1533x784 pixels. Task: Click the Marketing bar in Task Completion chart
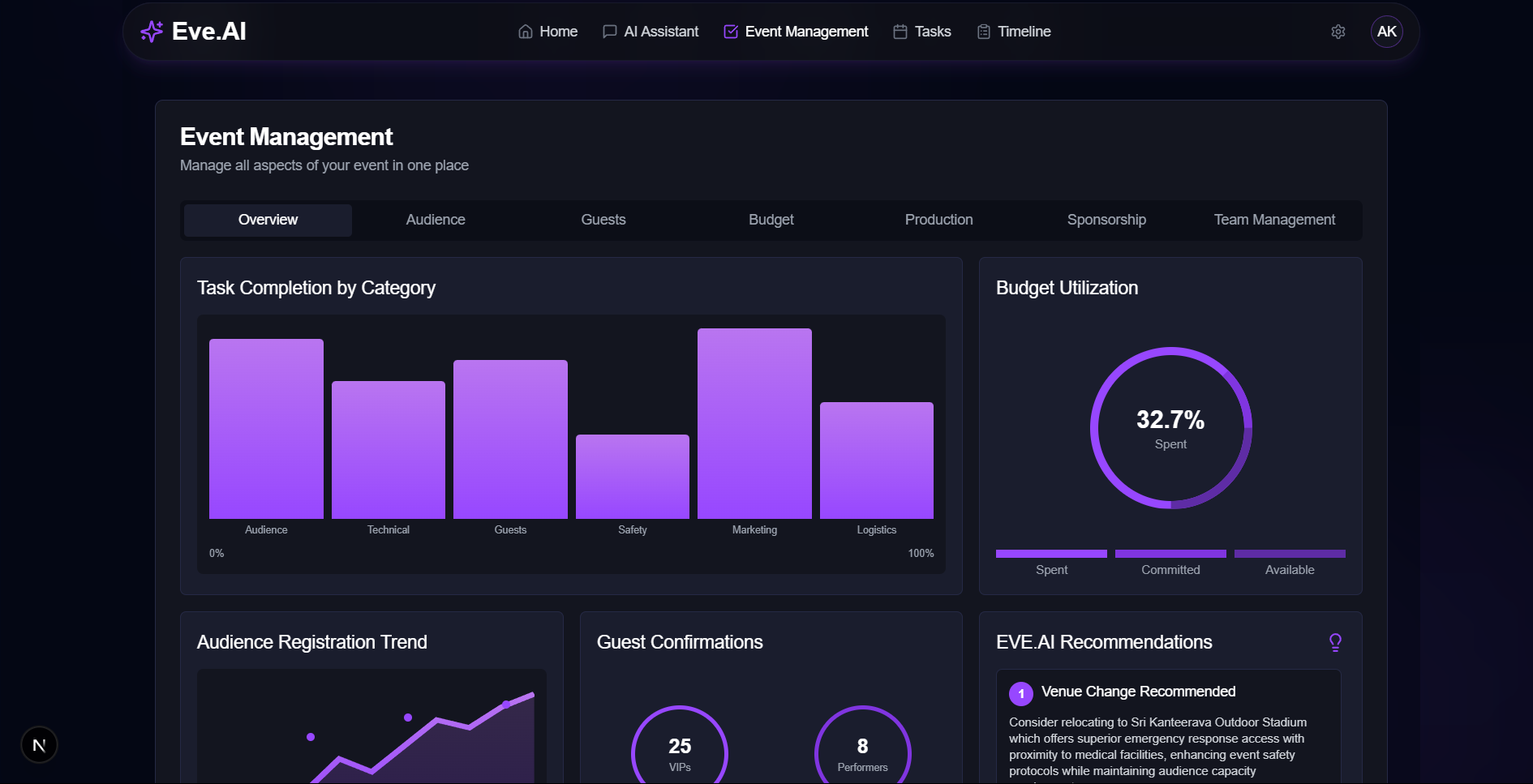(x=754, y=422)
